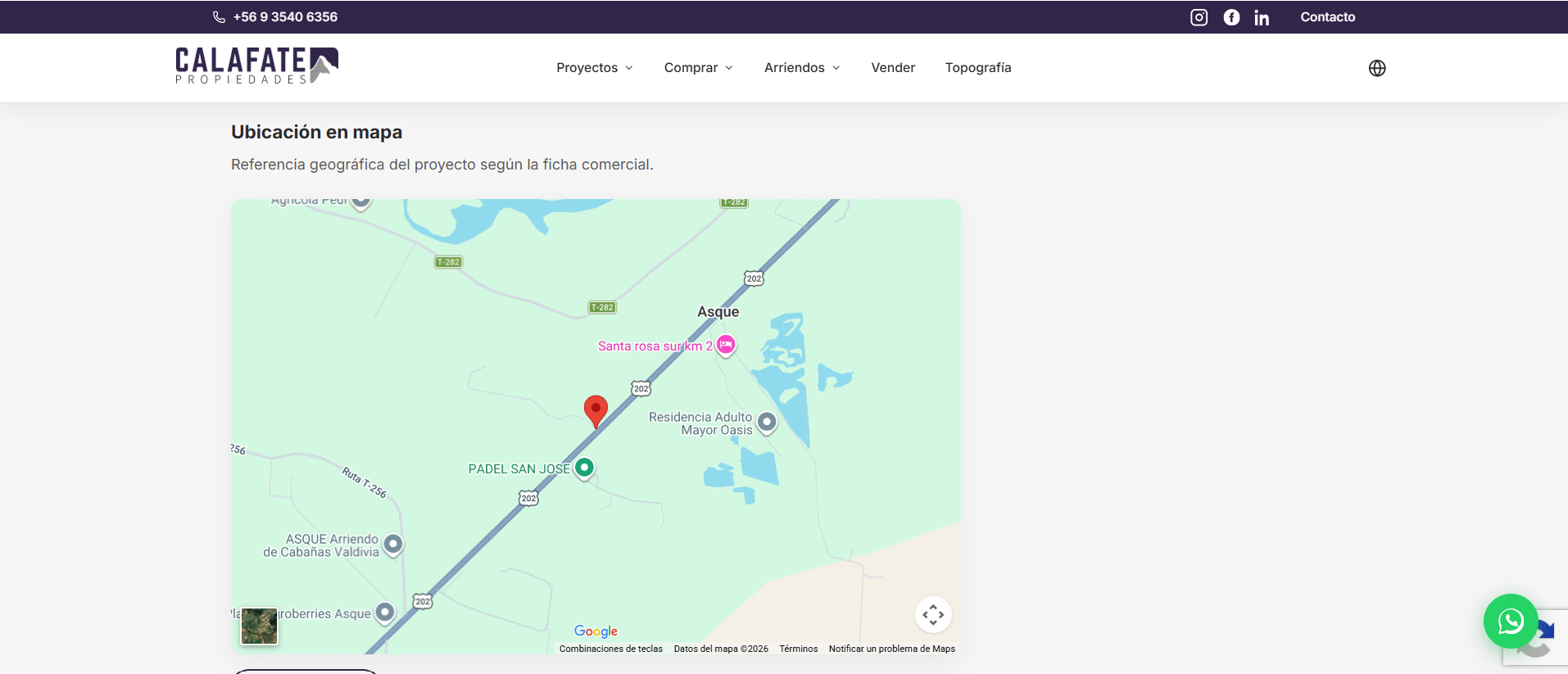Screen dimensions: 1568x674
Task: Open the Instagram profile icon
Action: 1199,17
